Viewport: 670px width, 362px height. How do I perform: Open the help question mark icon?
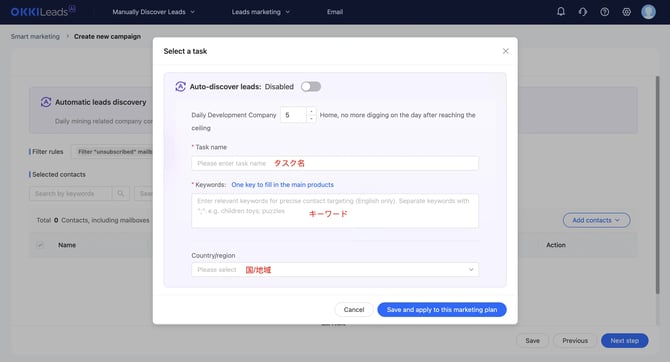pos(605,12)
